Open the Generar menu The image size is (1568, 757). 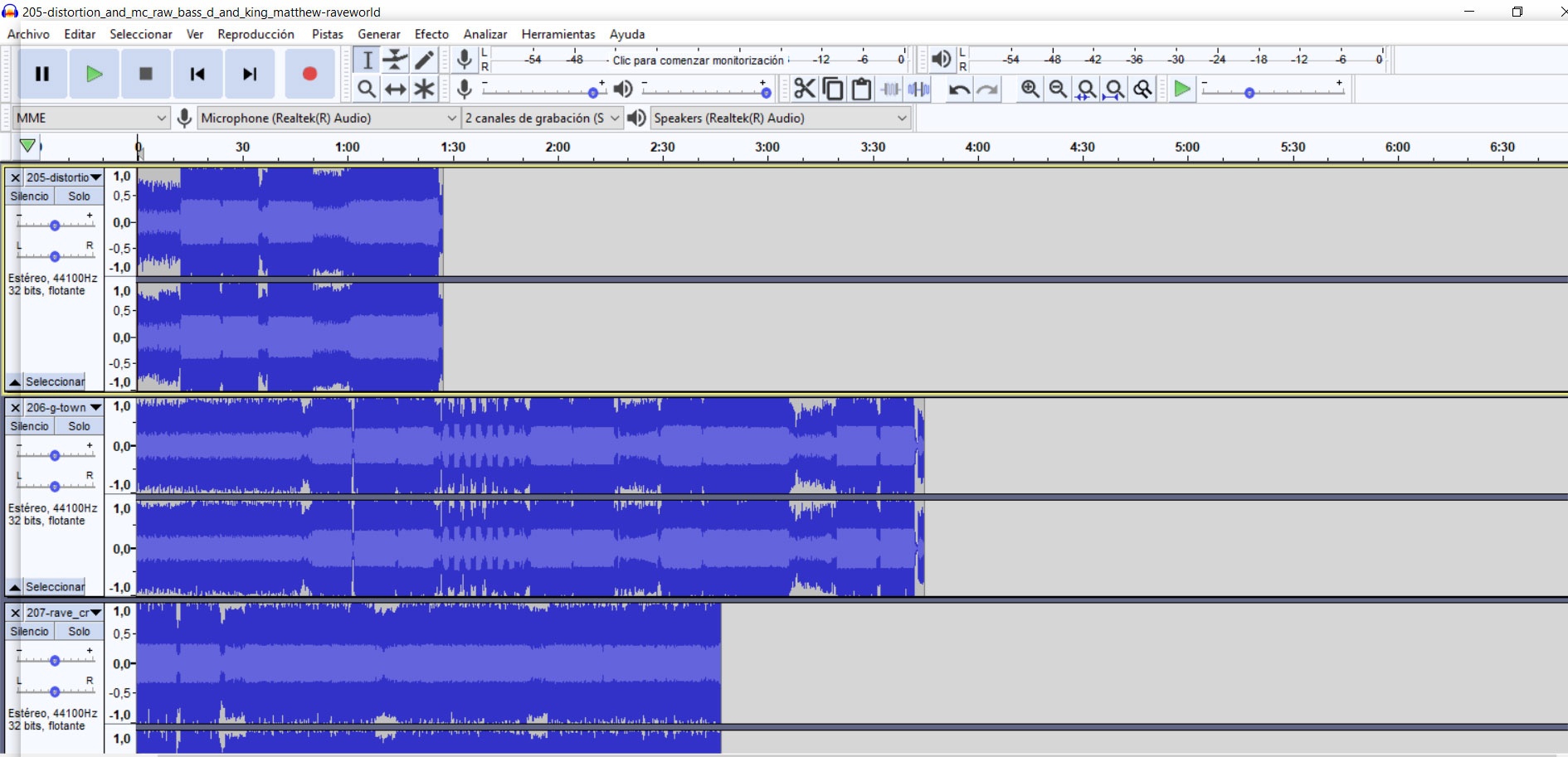[x=379, y=34]
